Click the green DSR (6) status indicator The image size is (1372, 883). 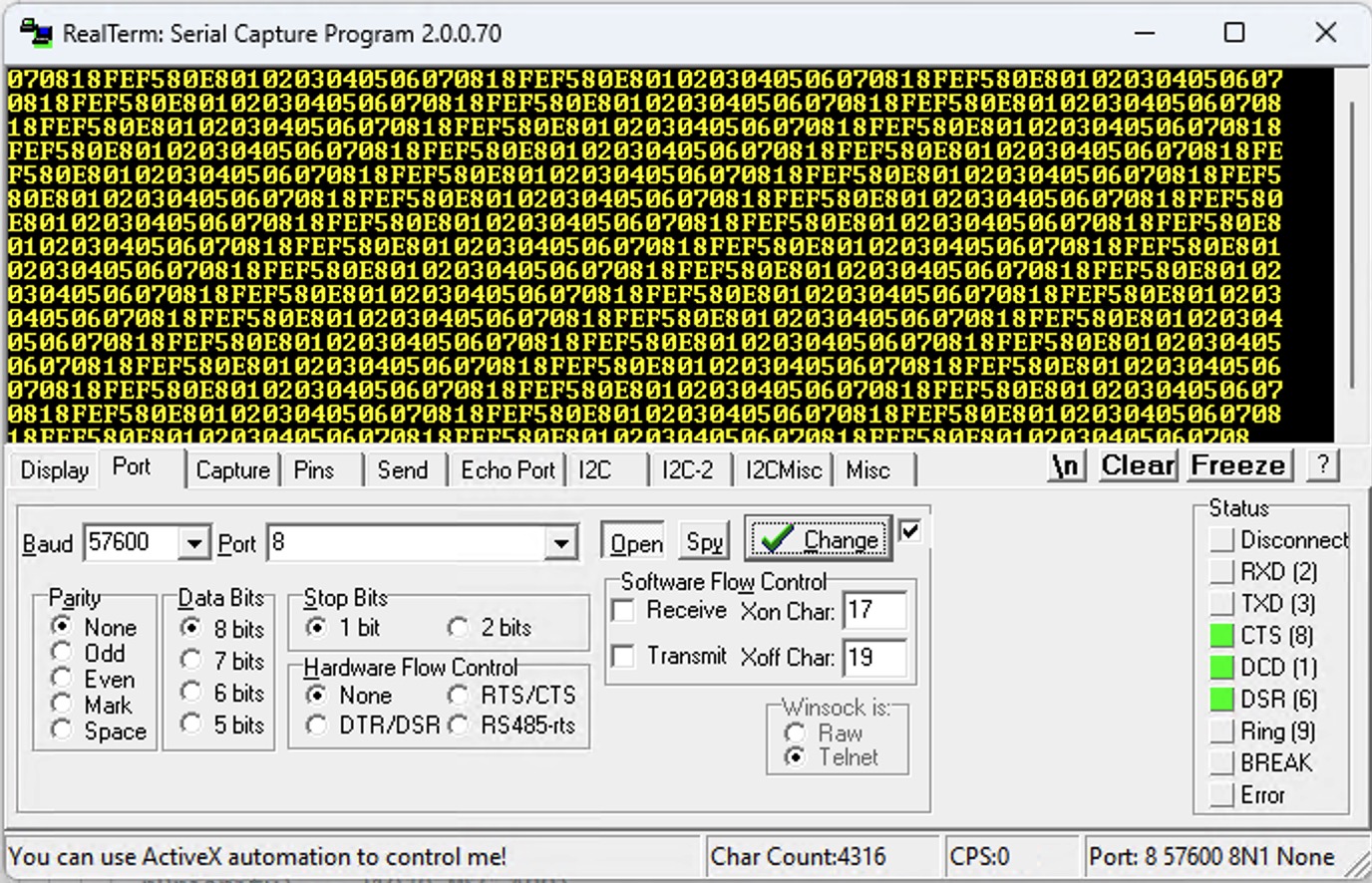pyautogui.click(x=1221, y=700)
